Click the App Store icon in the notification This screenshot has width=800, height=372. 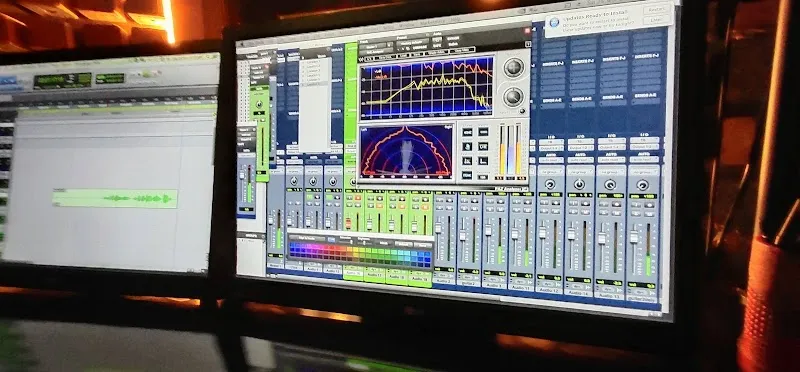[554, 22]
